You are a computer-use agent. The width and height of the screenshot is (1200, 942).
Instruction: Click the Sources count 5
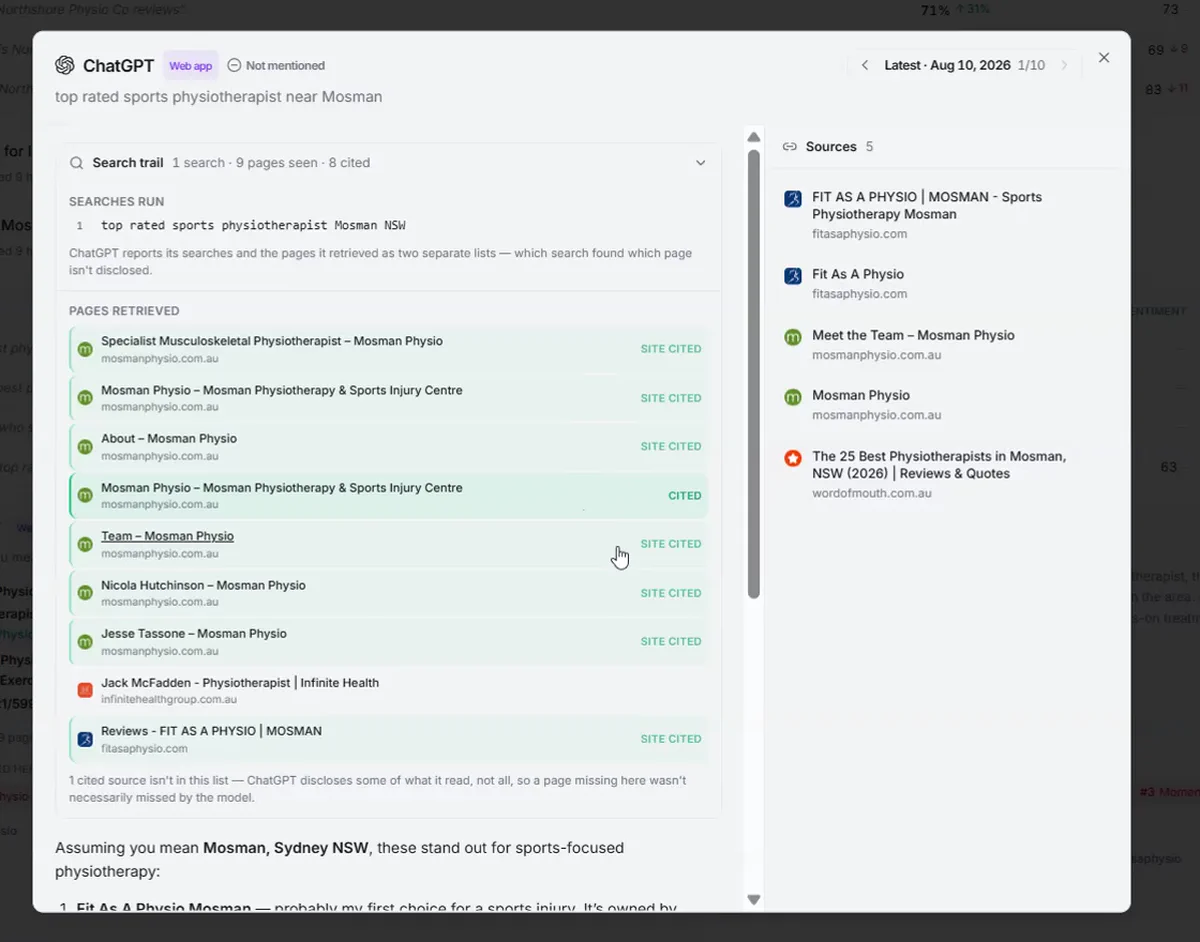point(869,146)
